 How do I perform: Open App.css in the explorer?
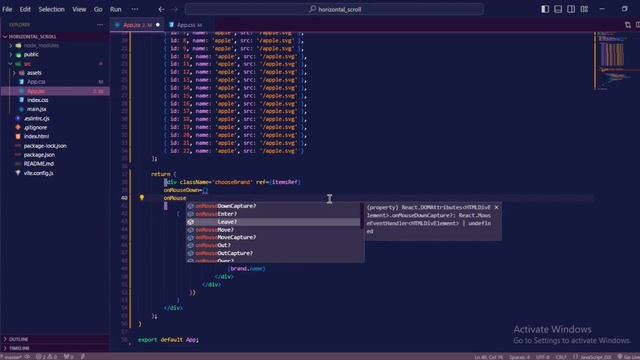(x=55, y=82)
